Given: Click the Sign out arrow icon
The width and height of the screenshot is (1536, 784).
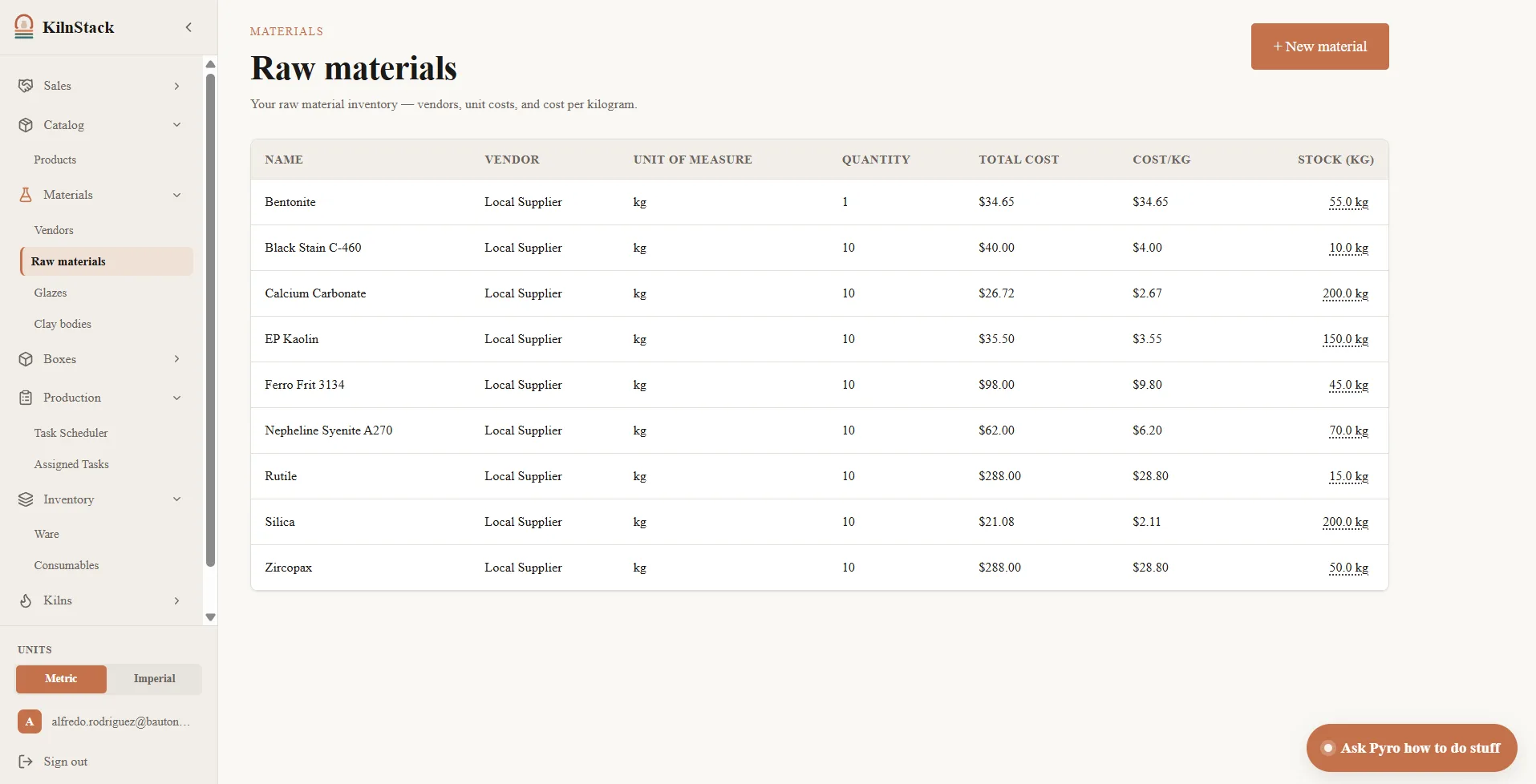Looking at the screenshot, I should [26, 762].
